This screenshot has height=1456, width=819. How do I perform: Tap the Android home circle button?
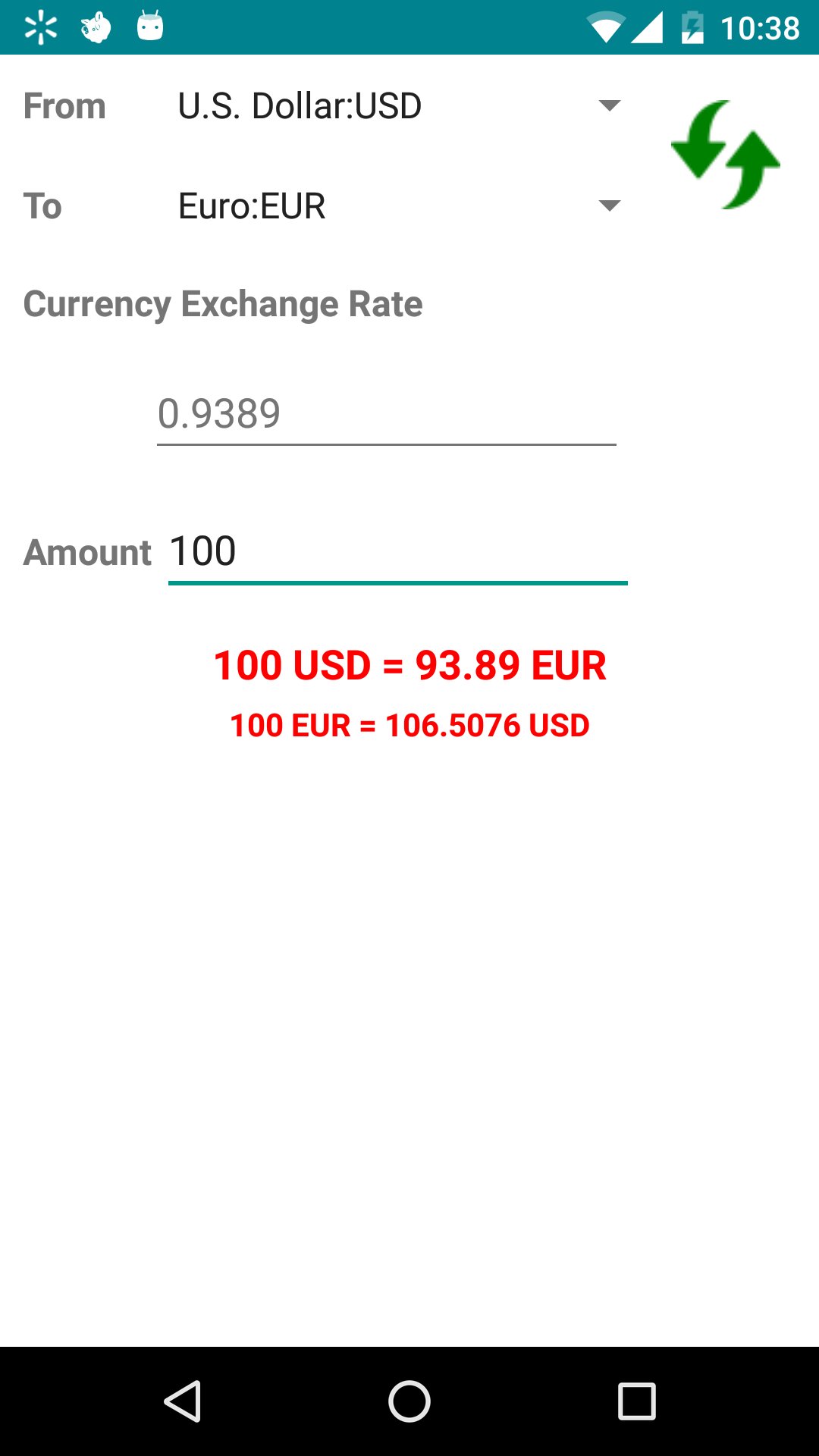coord(409,1401)
